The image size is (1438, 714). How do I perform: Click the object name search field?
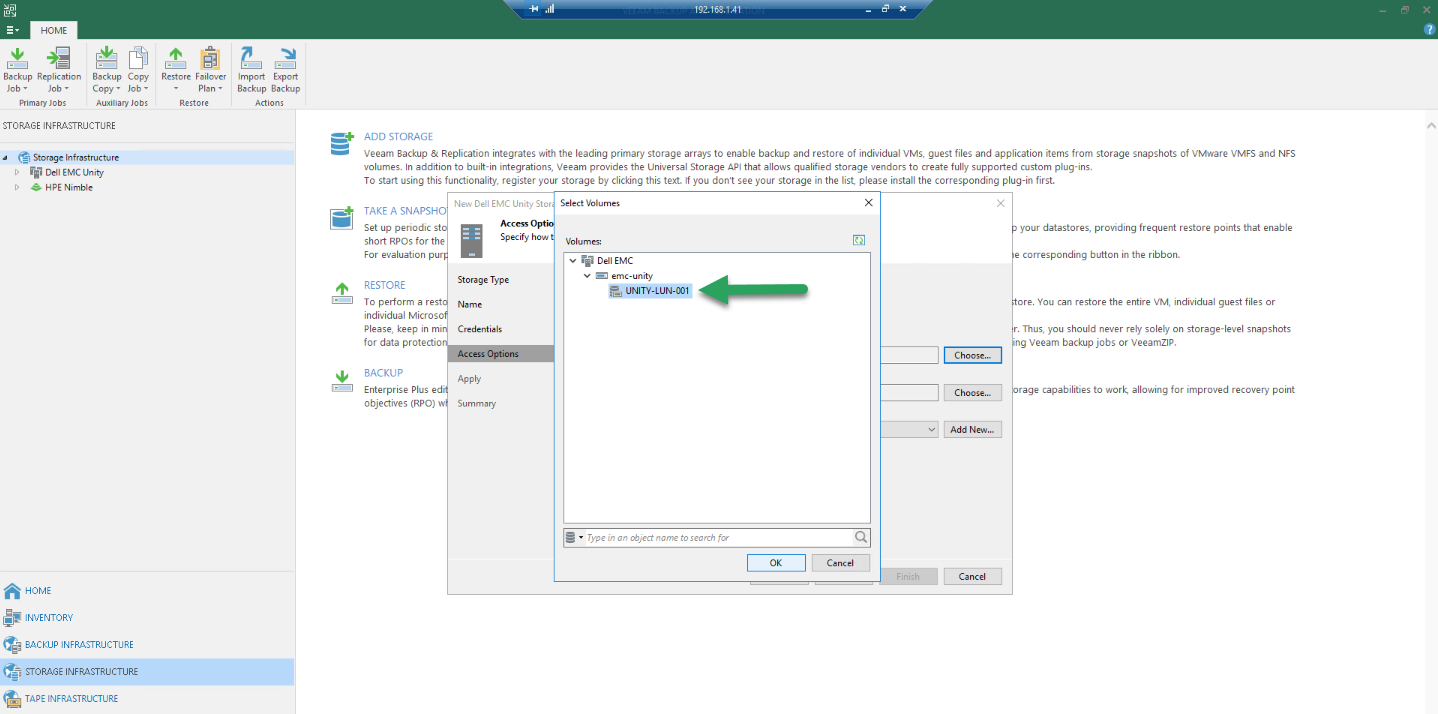(719, 538)
